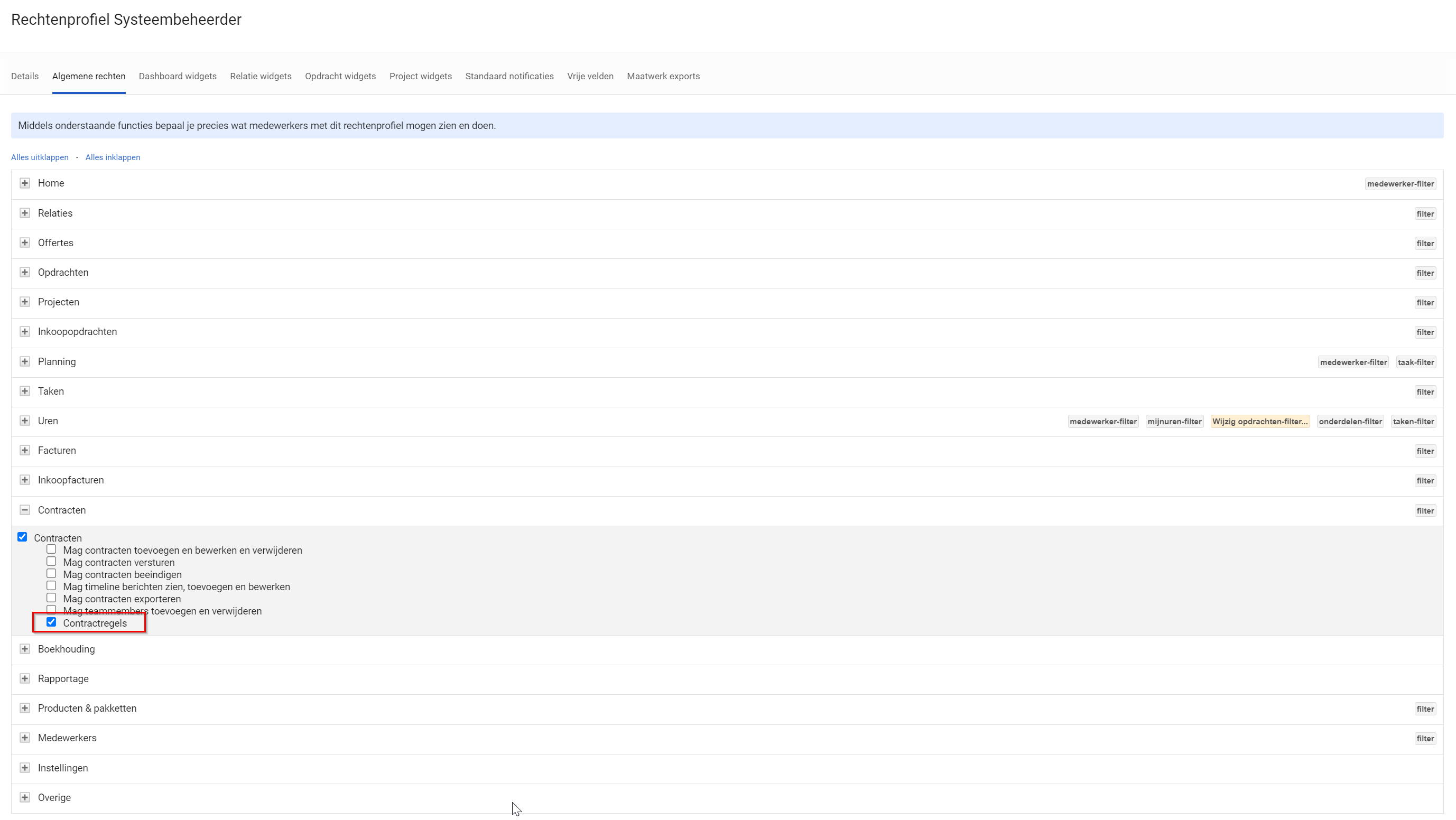Viewport: 1456px width, 820px height.
Task: Open filter on Producten & pakketten row
Action: 1425,709
